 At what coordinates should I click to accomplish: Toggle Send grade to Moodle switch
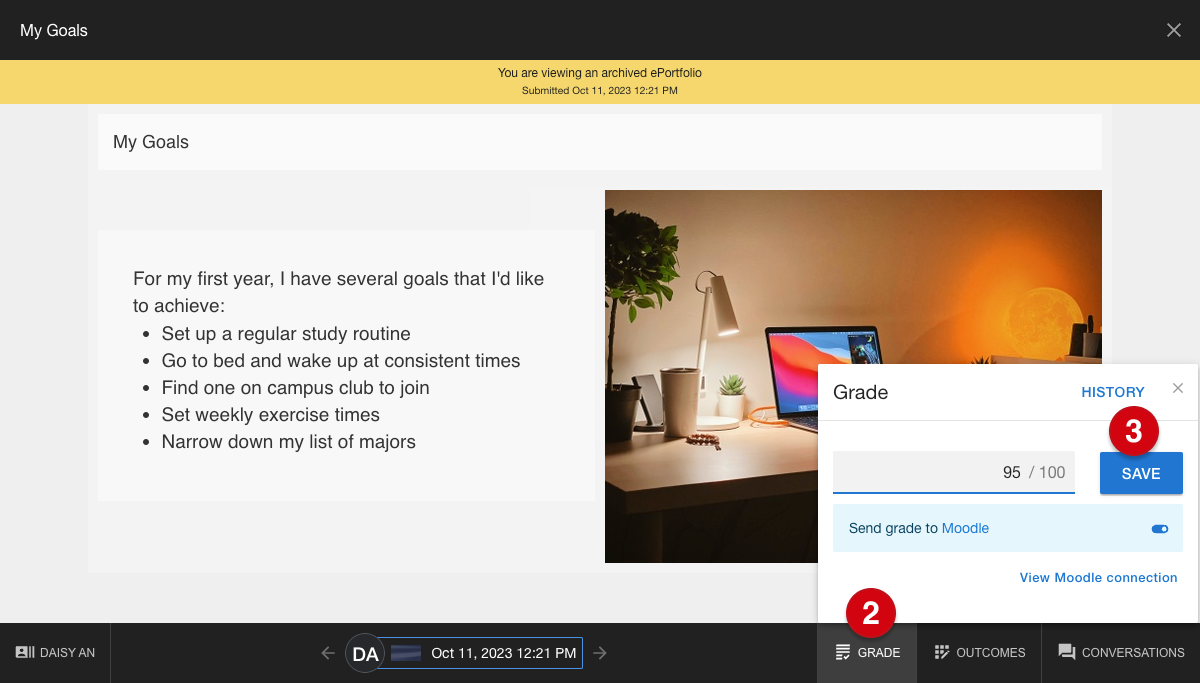tap(1160, 528)
